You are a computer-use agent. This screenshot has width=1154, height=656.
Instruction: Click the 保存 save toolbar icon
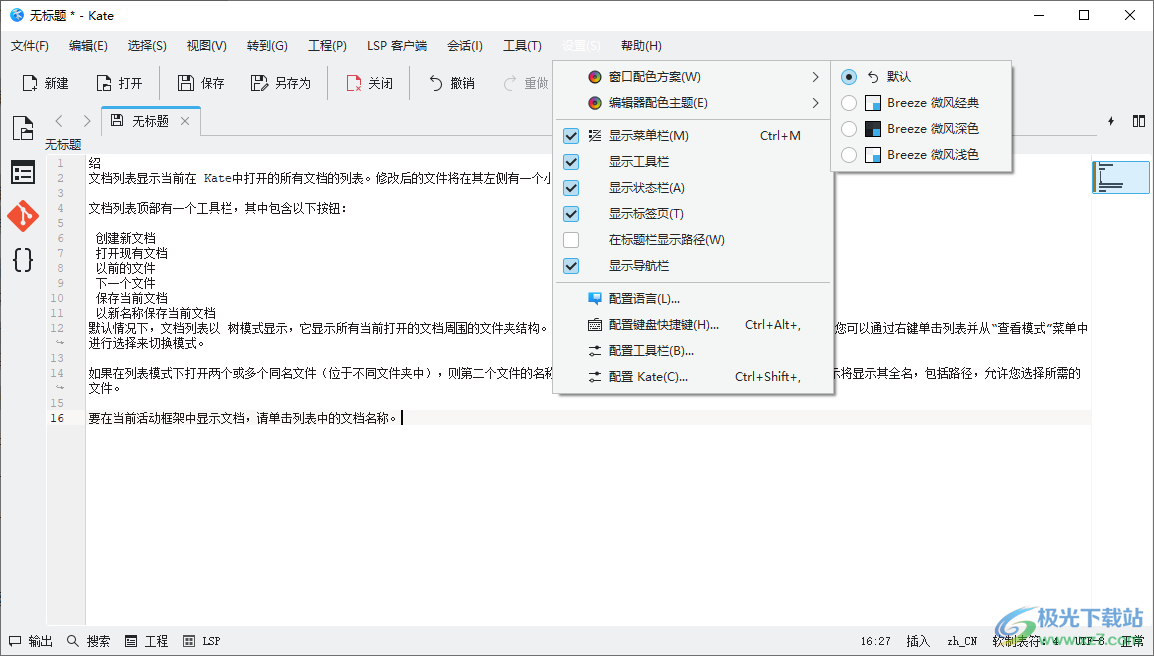pyautogui.click(x=185, y=83)
